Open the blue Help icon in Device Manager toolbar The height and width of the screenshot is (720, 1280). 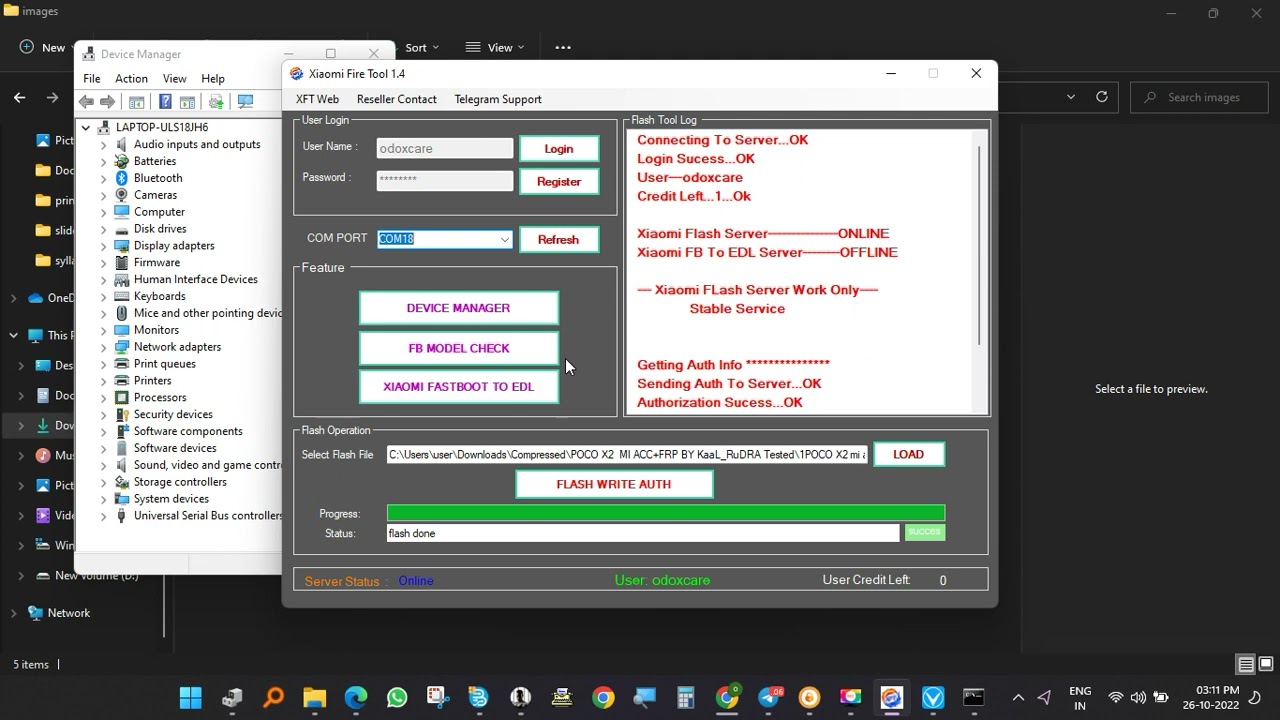pos(165,102)
